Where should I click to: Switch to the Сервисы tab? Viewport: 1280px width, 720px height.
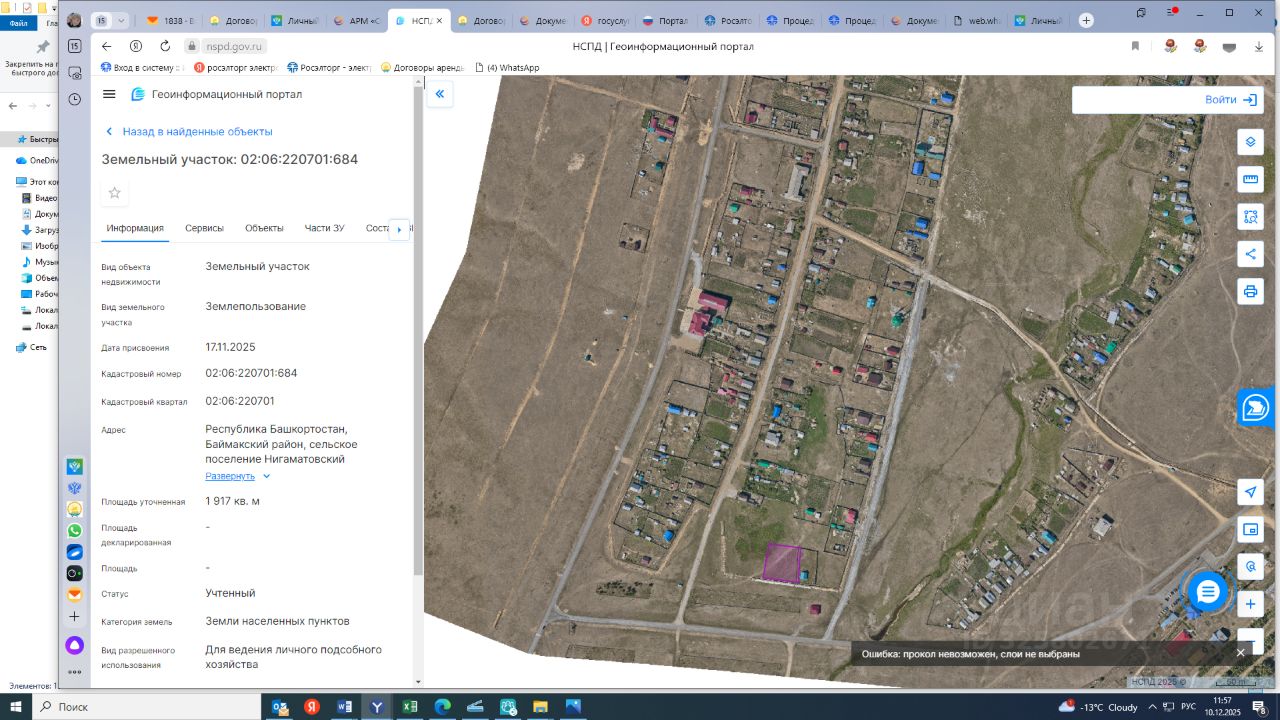tap(204, 228)
